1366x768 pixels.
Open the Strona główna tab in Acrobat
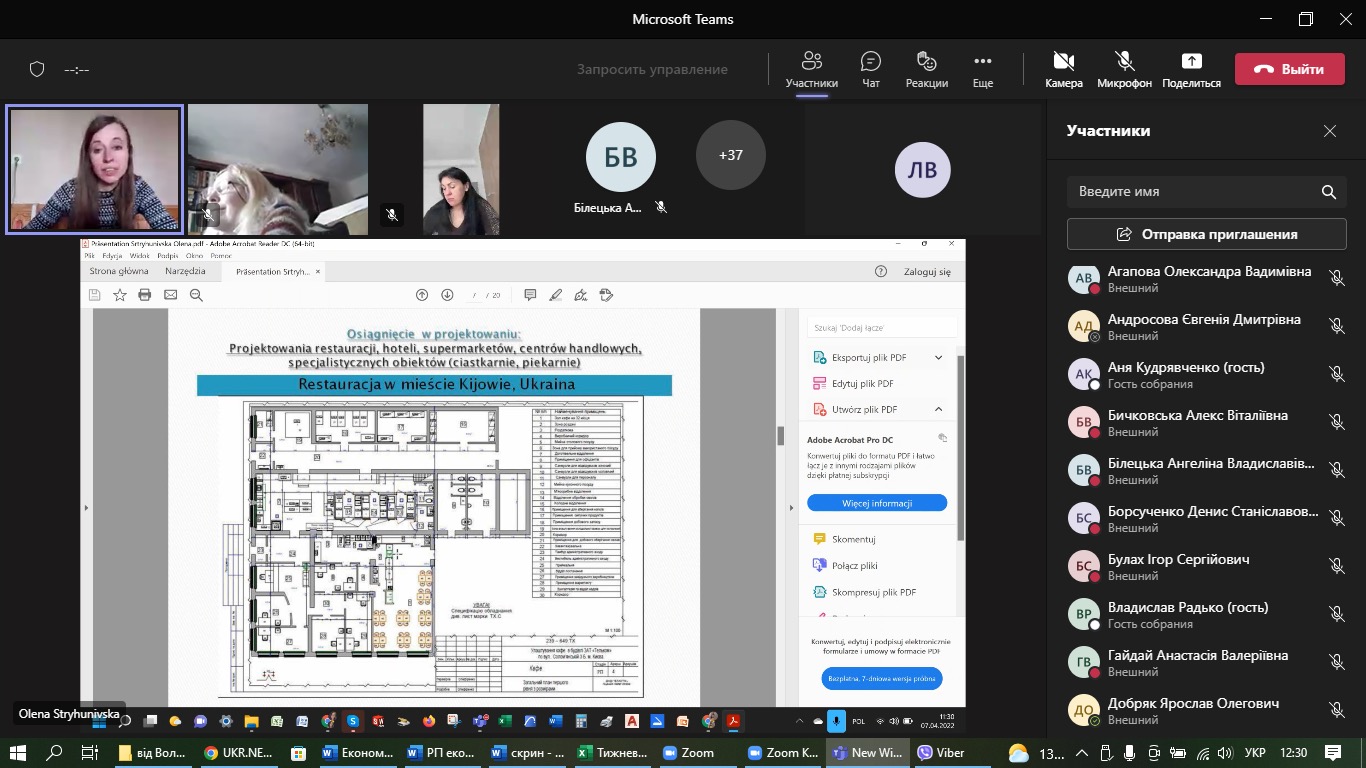coord(119,271)
